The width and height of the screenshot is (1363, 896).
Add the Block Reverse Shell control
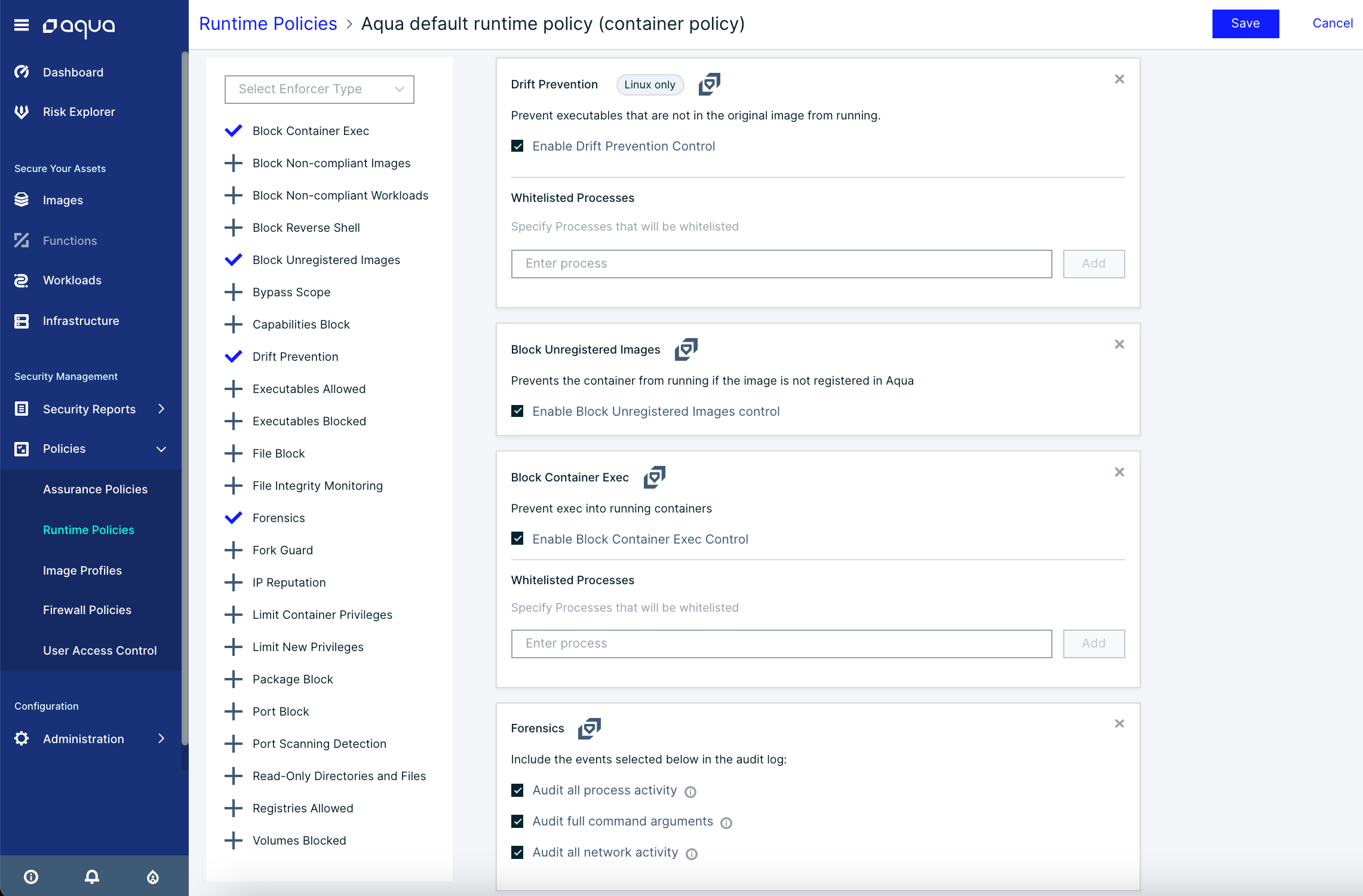point(234,228)
